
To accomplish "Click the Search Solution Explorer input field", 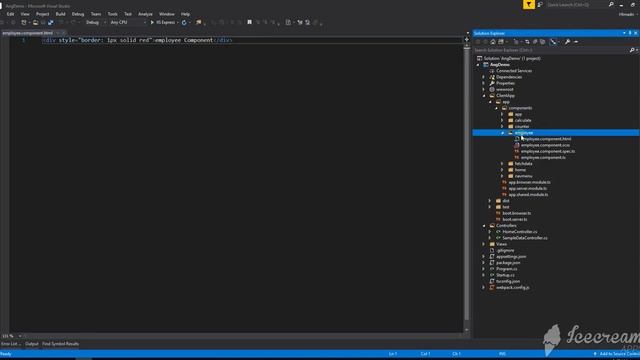I will pyautogui.click(x=551, y=50).
